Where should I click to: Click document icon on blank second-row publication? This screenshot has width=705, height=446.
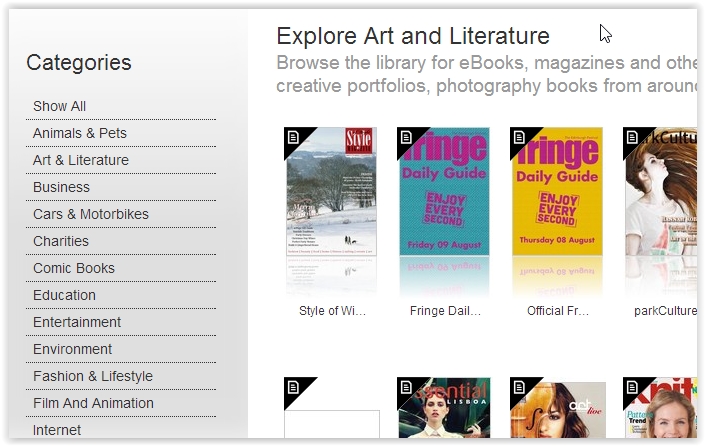pyautogui.click(x=293, y=386)
